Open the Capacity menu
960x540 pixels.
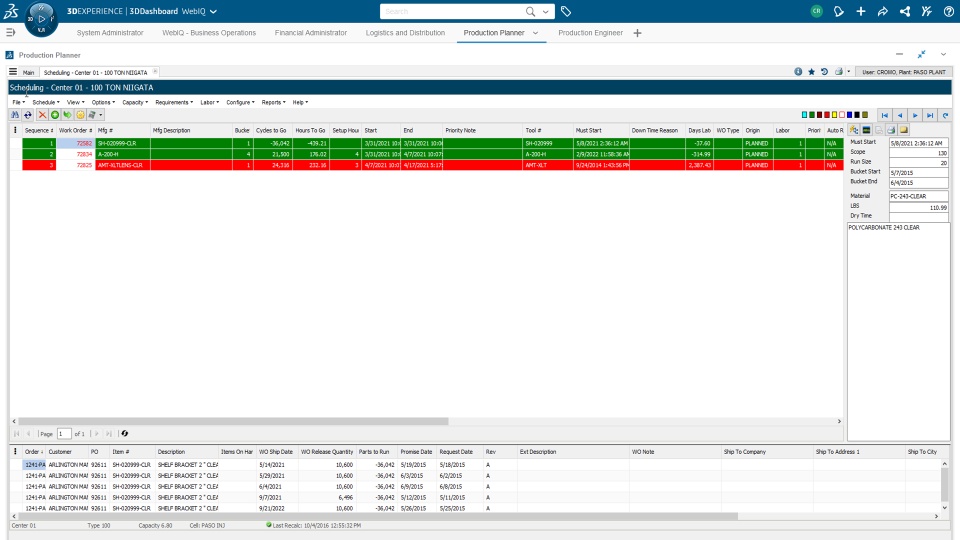135,102
